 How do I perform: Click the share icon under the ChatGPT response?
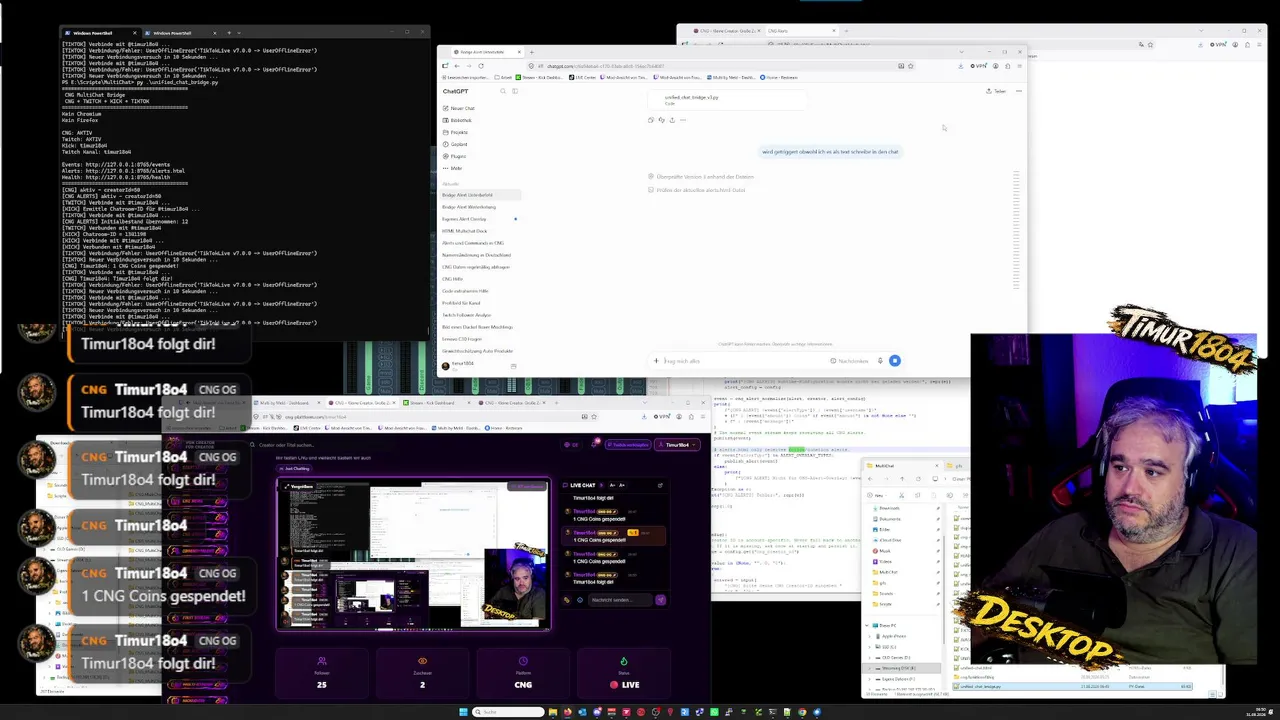[672, 120]
